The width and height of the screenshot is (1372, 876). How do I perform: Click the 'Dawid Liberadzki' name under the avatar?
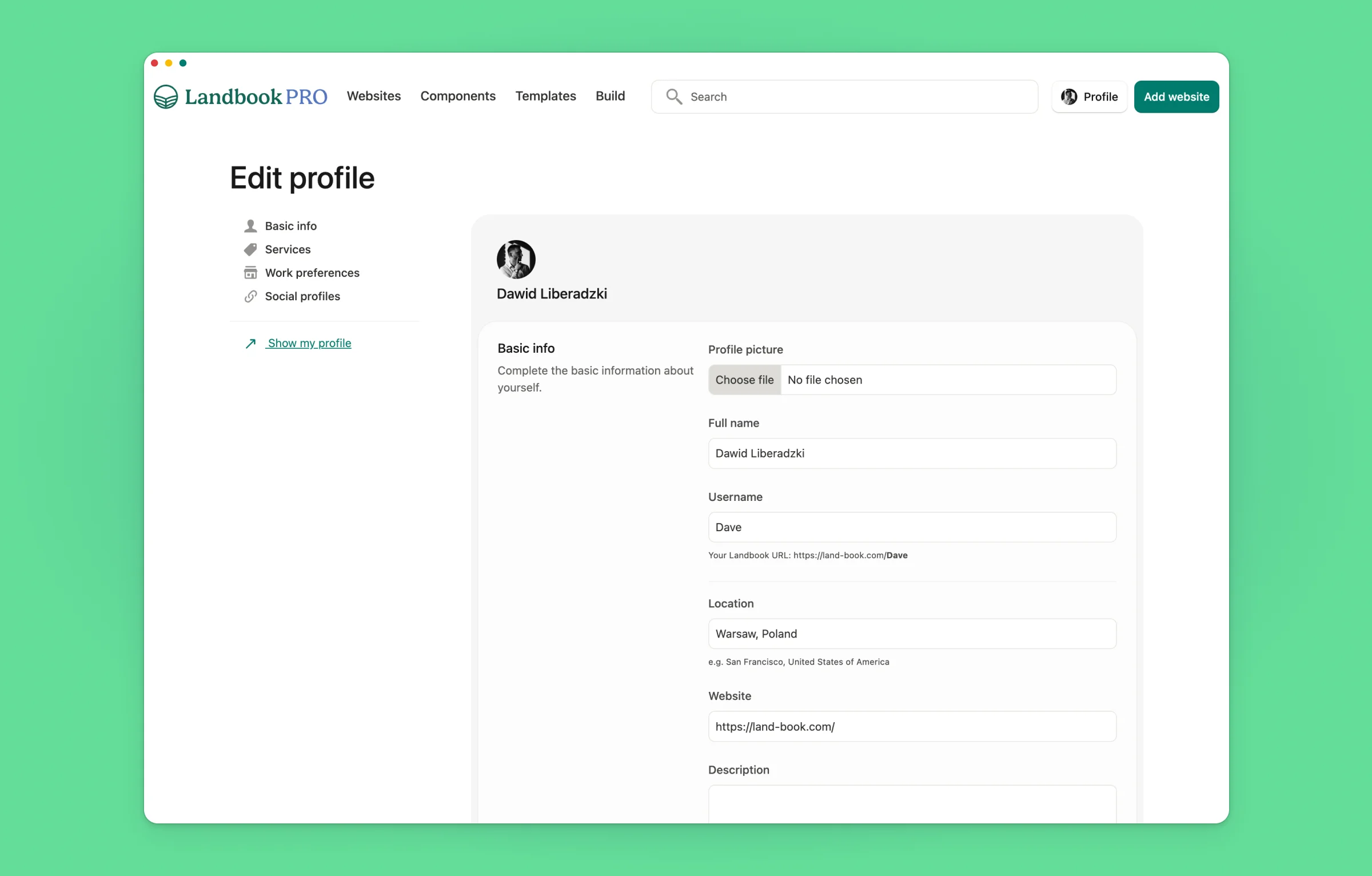552,294
